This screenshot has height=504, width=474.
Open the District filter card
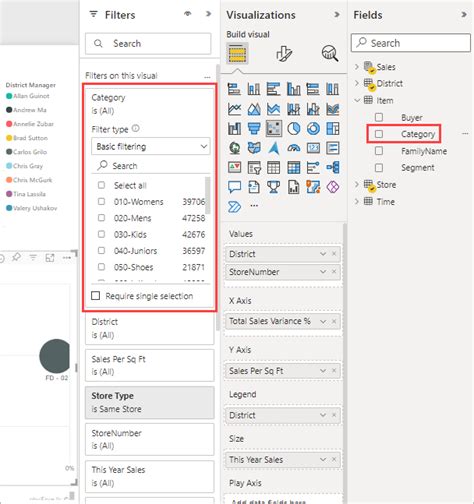pyautogui.click(x=149, y=328)
